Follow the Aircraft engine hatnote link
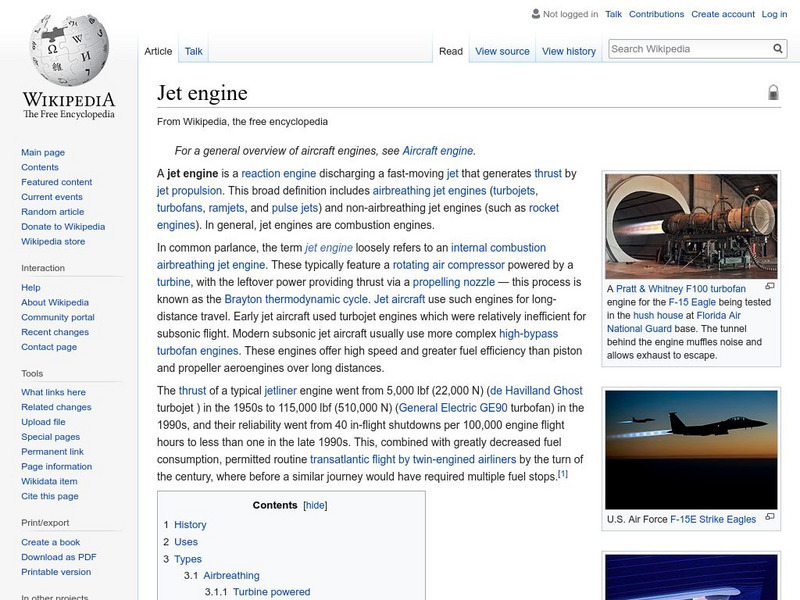 click(x=437, y=151)
